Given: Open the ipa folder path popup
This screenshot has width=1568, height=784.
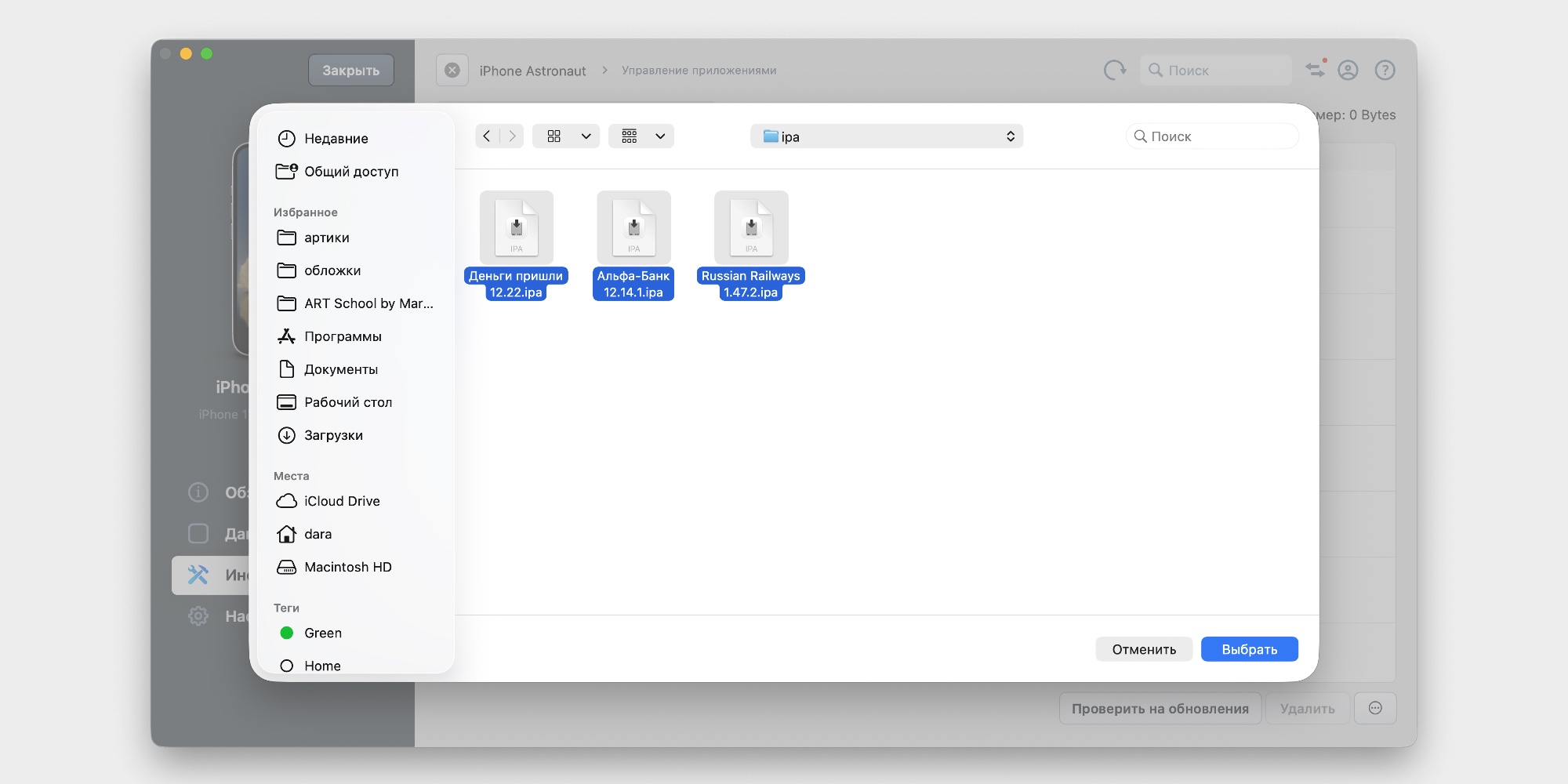Looking at the screenshot, I should (x=887, y=136).
